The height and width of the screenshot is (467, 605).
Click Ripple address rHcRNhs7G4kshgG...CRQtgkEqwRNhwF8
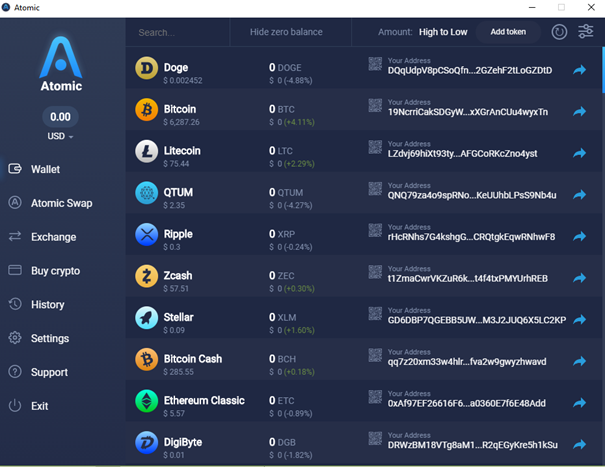(x=471, y=237)
